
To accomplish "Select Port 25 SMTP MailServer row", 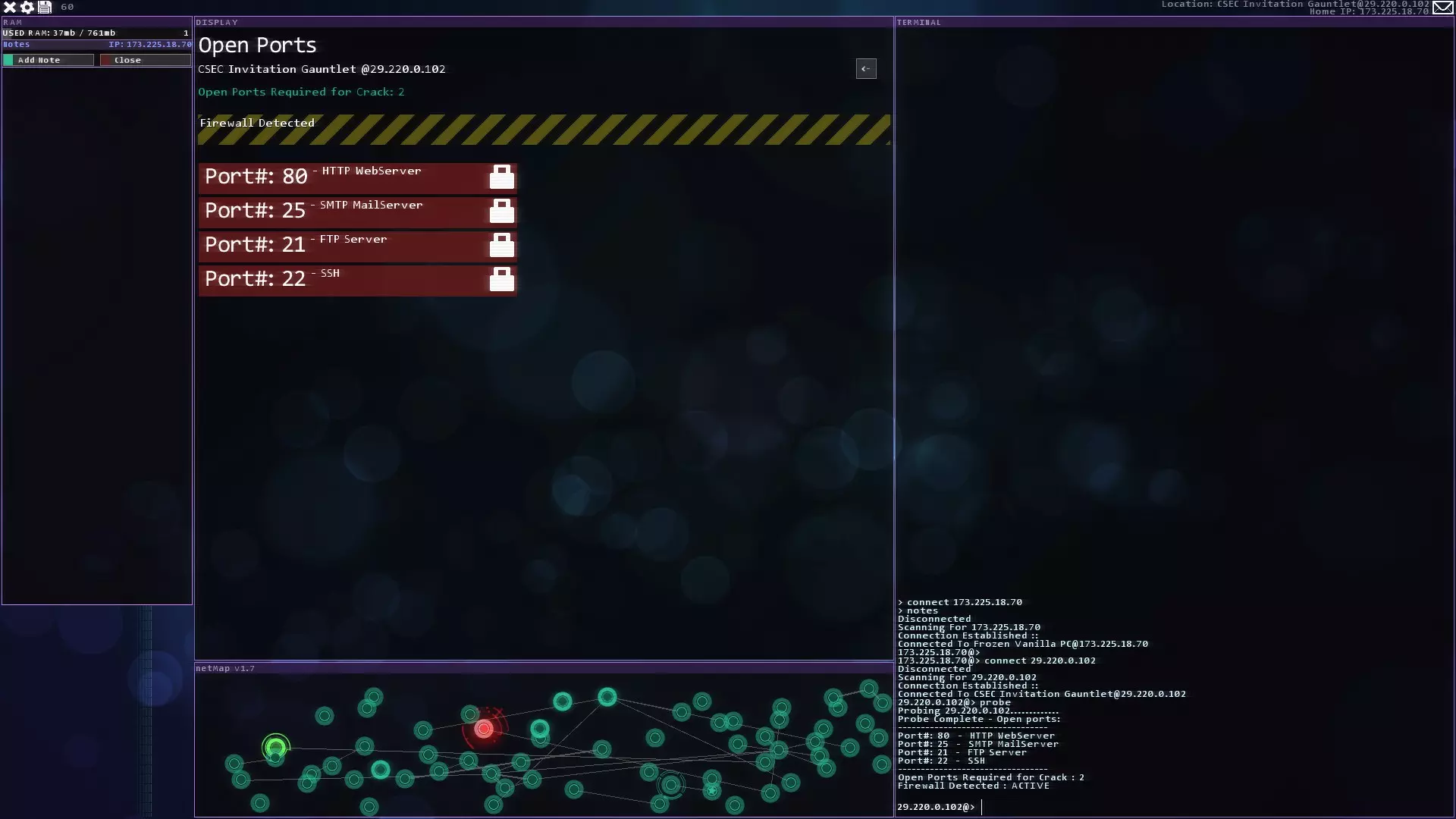I will click(x=341, y=212).
